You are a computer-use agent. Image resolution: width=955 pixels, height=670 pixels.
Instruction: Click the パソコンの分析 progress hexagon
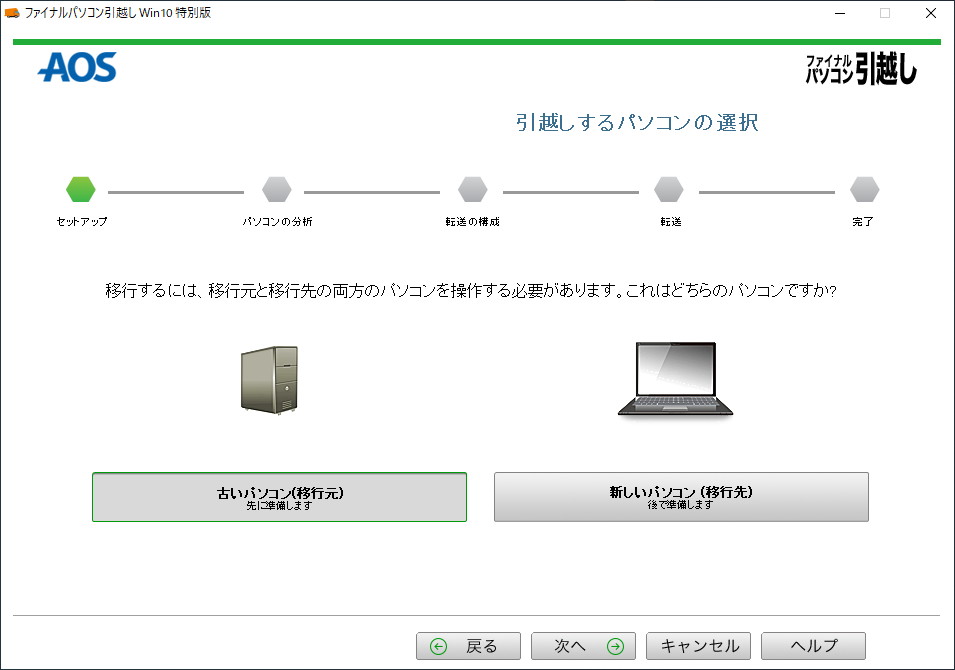(276, 189)
